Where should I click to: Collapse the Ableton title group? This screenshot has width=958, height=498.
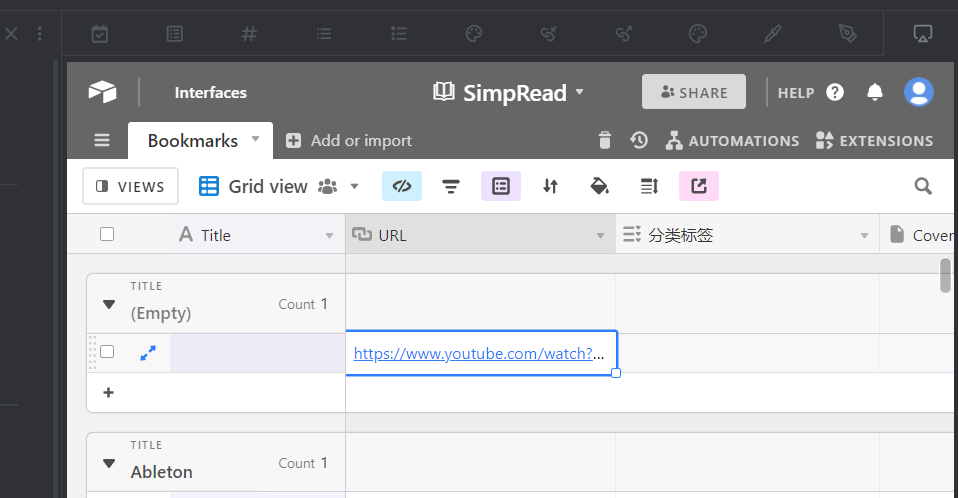click(x=109, y=463)
